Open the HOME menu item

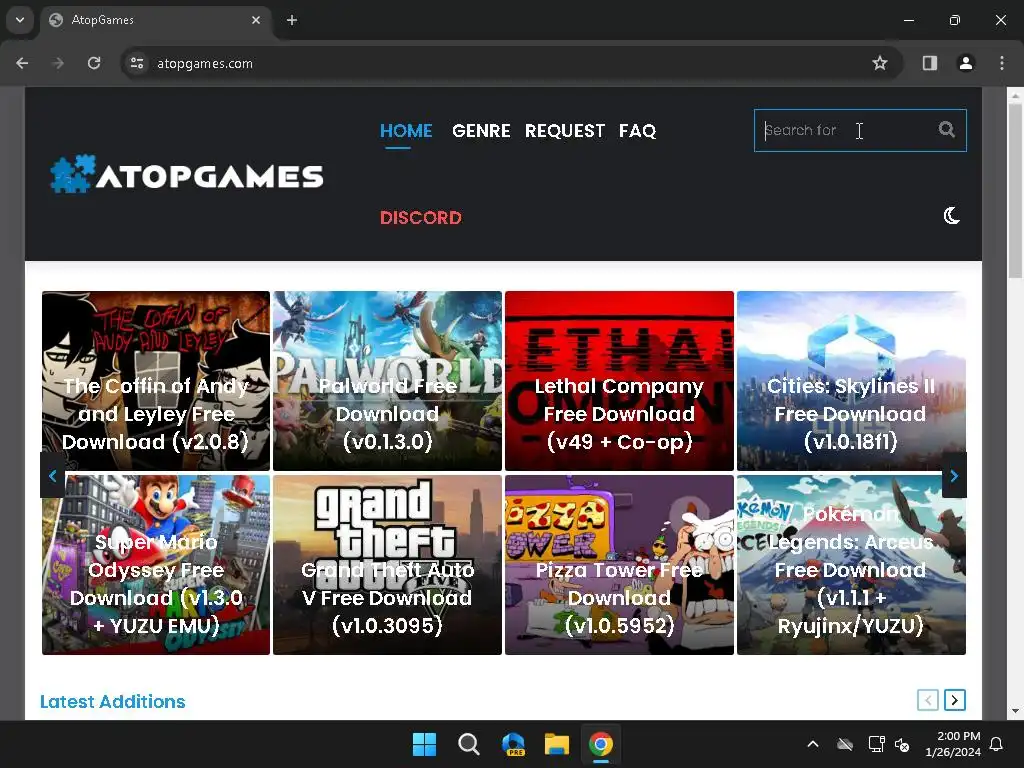click(406, 131)
